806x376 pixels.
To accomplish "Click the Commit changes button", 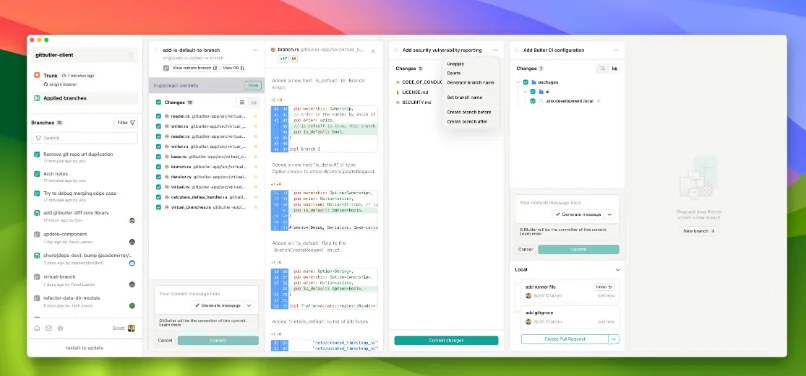I will click(446, 341).
